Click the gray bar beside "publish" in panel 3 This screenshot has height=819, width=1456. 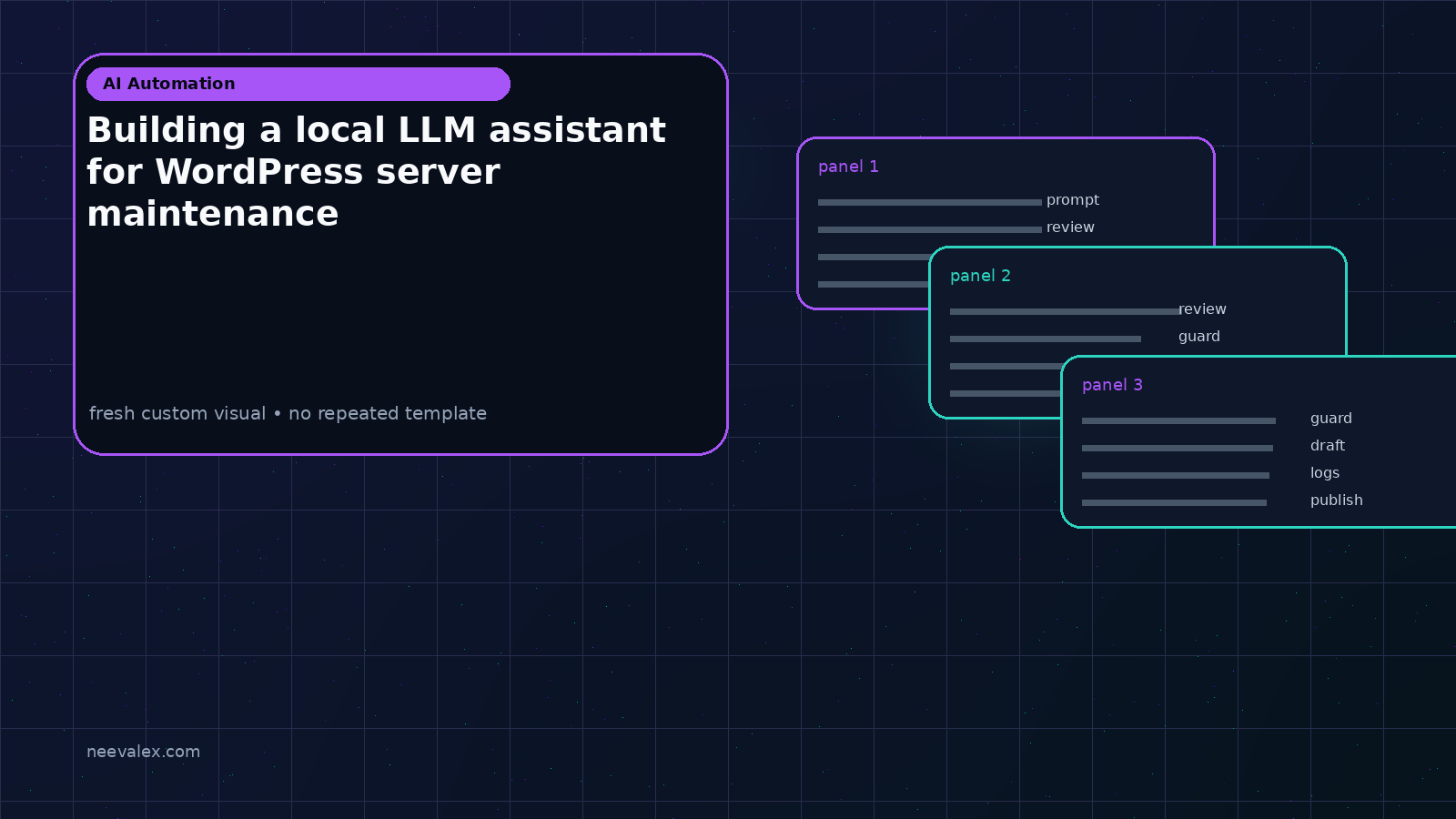pos(1174,502)
